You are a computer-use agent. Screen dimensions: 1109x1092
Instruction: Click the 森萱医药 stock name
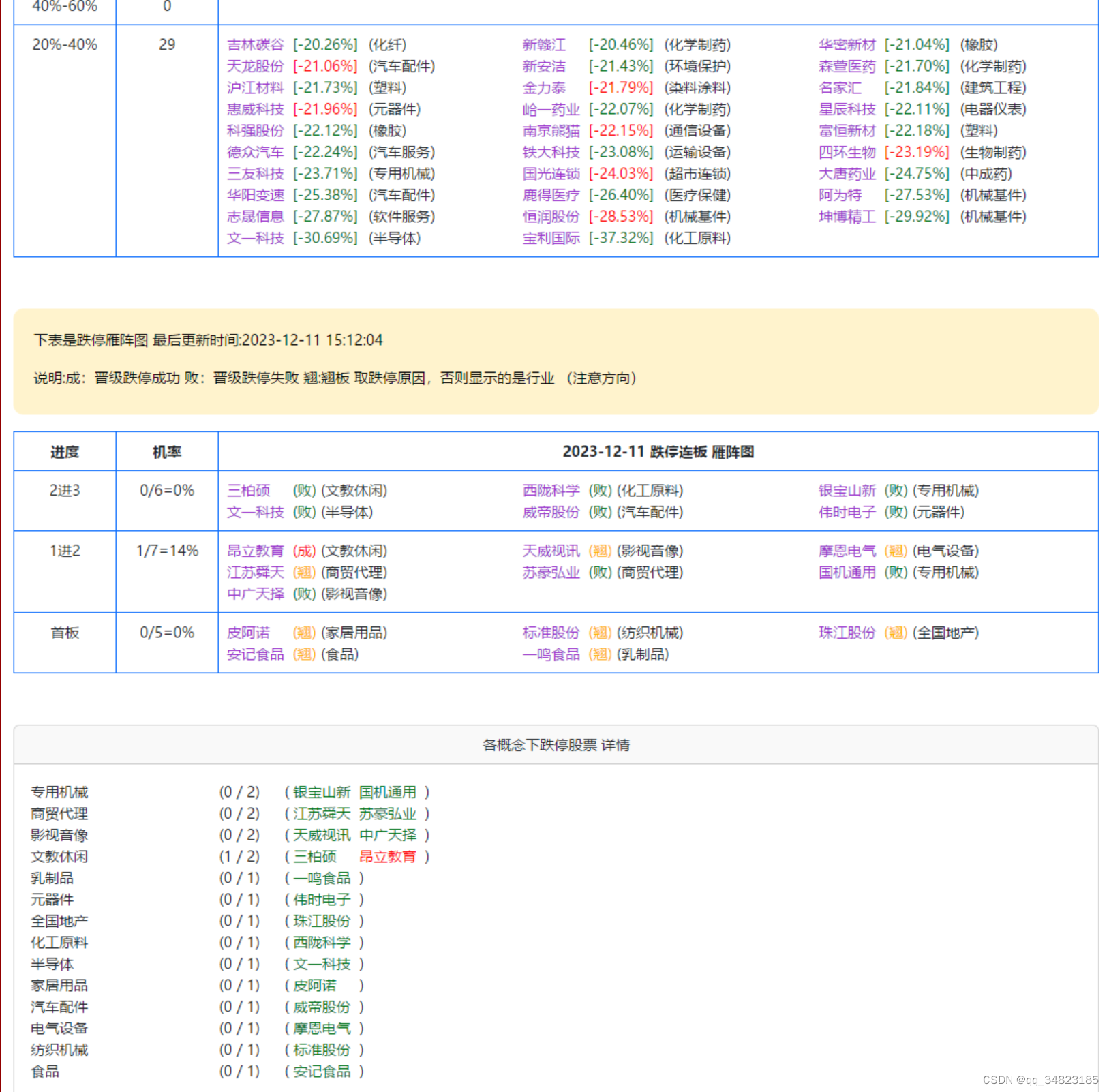847,66
